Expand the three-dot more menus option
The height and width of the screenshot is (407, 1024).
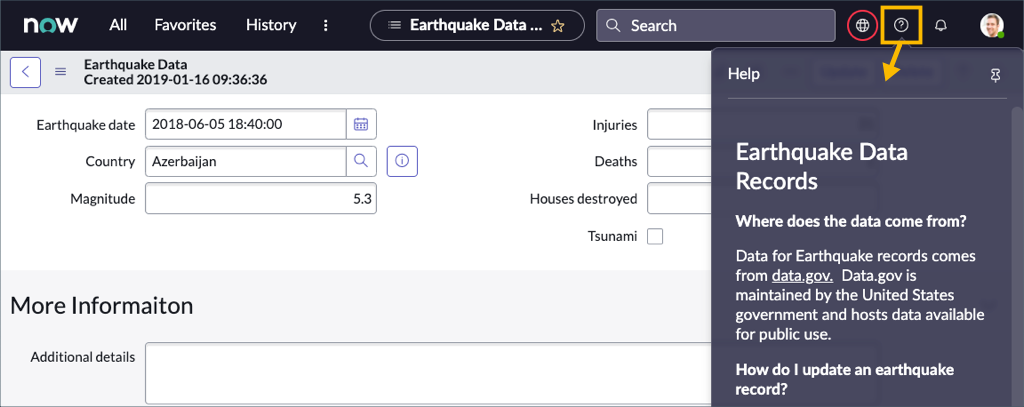pyautogui.click(x=326, y=25)
